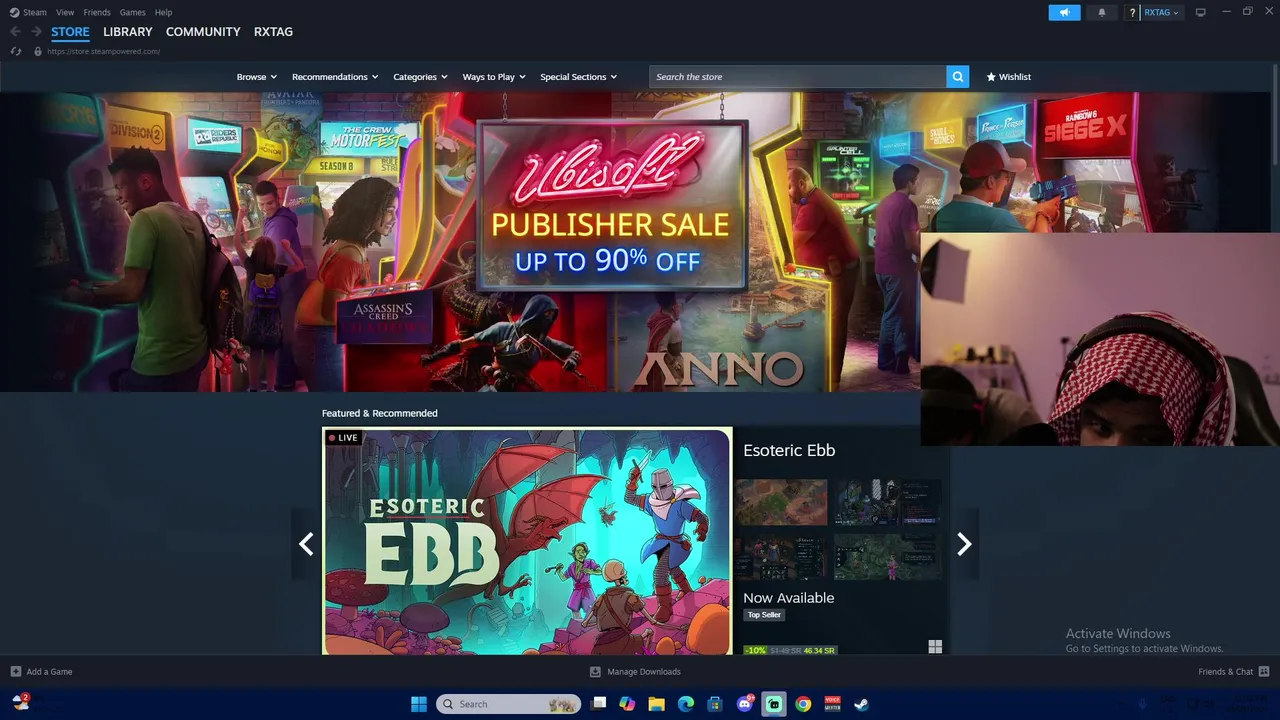Open the Windows Start menu
The width and height of the screenshot is (1280, 720).
419,704
